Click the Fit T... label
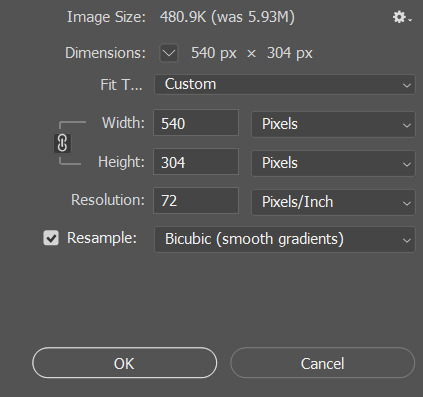 (x=121, y=85)
